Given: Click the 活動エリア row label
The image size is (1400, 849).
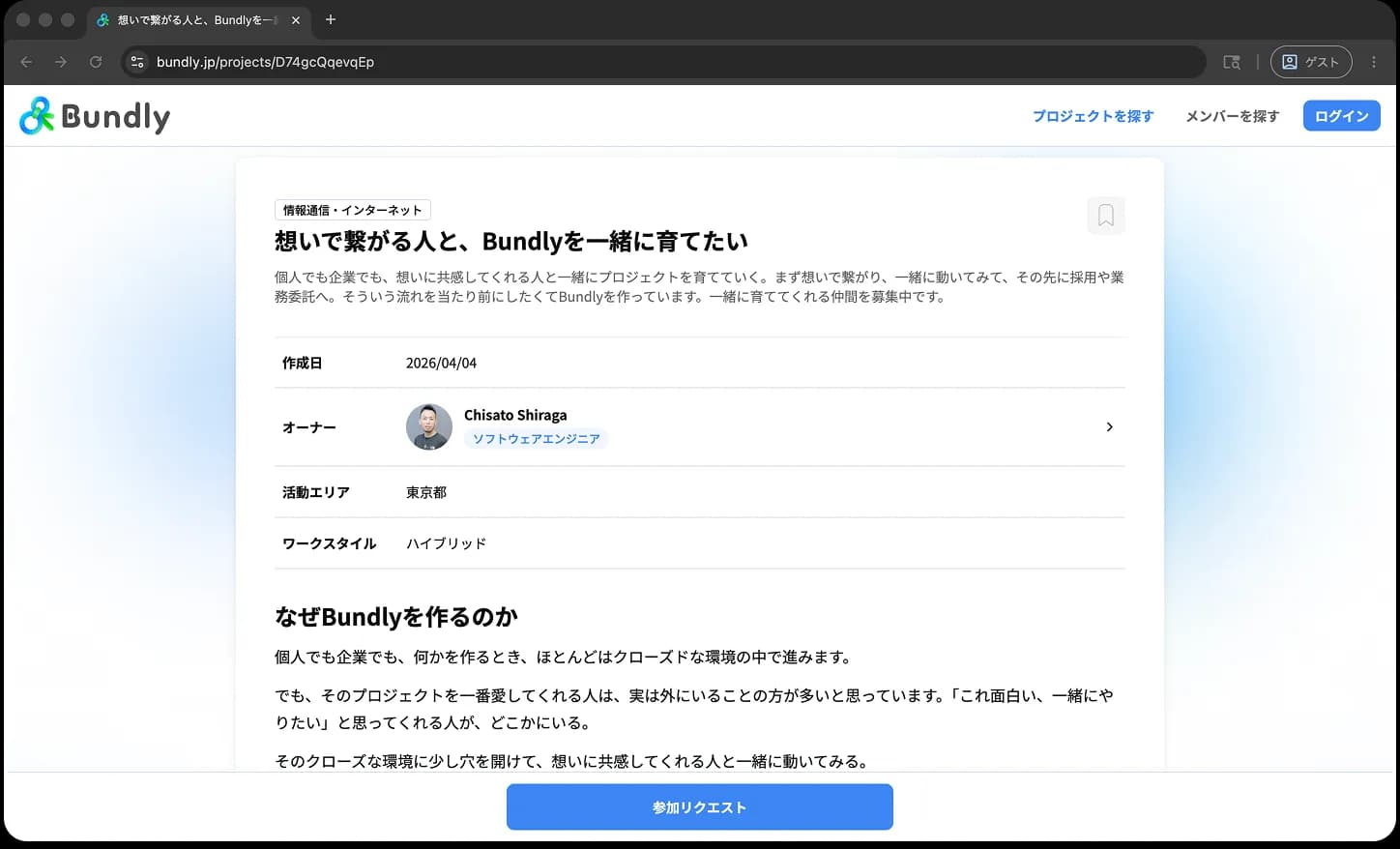Looking at the screenshot, I should 316,492.
